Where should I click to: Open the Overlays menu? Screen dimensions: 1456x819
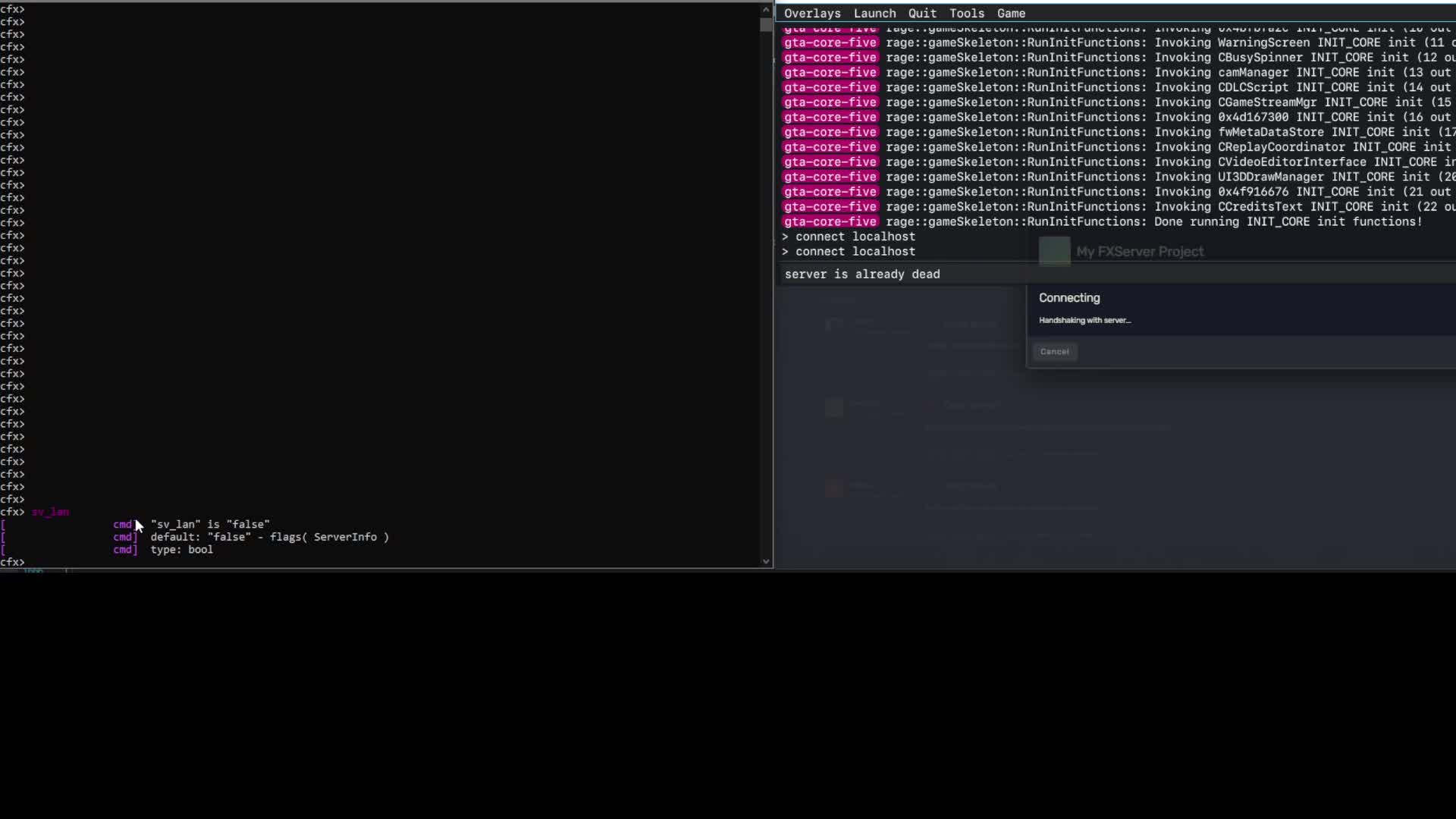click(x=812, y=14)
